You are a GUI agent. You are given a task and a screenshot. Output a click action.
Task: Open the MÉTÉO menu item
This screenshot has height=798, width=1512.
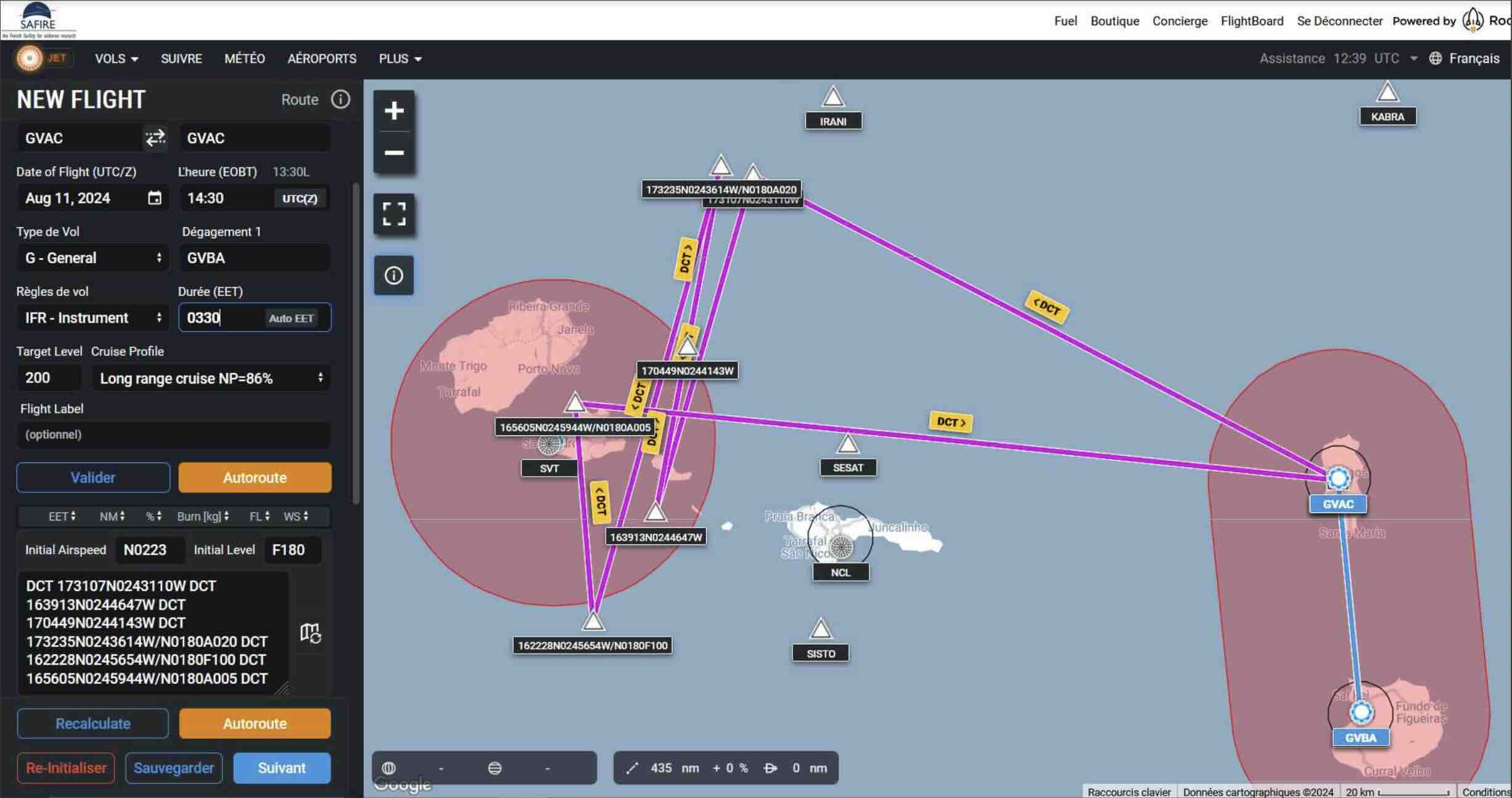click(x=245, y=59)
